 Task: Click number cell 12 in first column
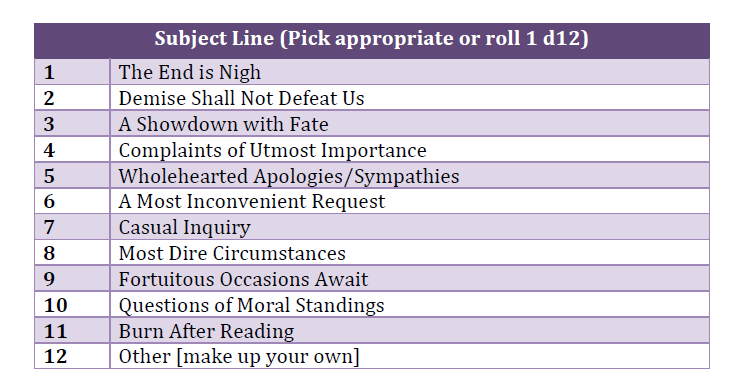point(72,356)
